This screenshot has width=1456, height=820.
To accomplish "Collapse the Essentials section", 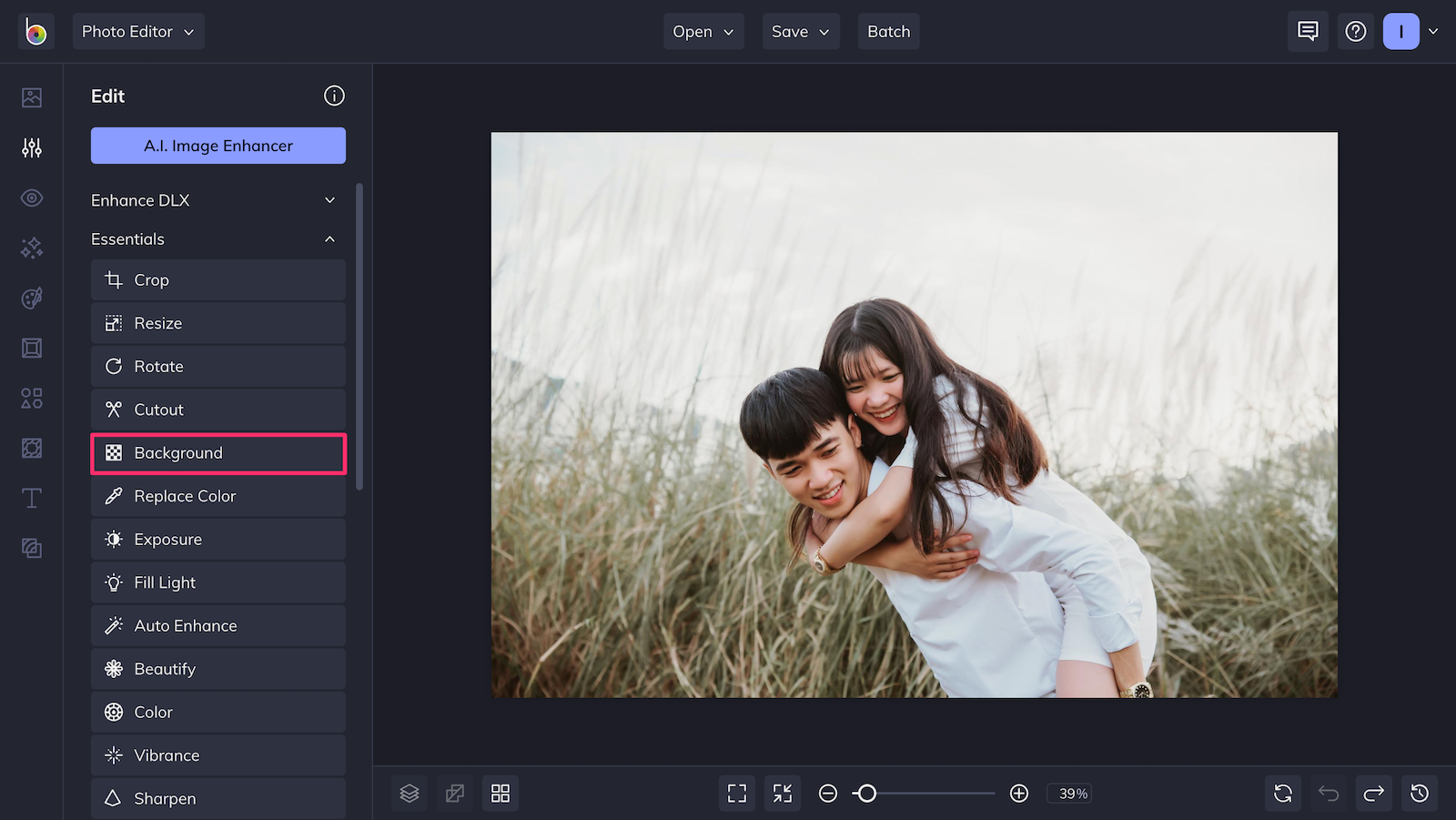I will (x=216, y=238).
